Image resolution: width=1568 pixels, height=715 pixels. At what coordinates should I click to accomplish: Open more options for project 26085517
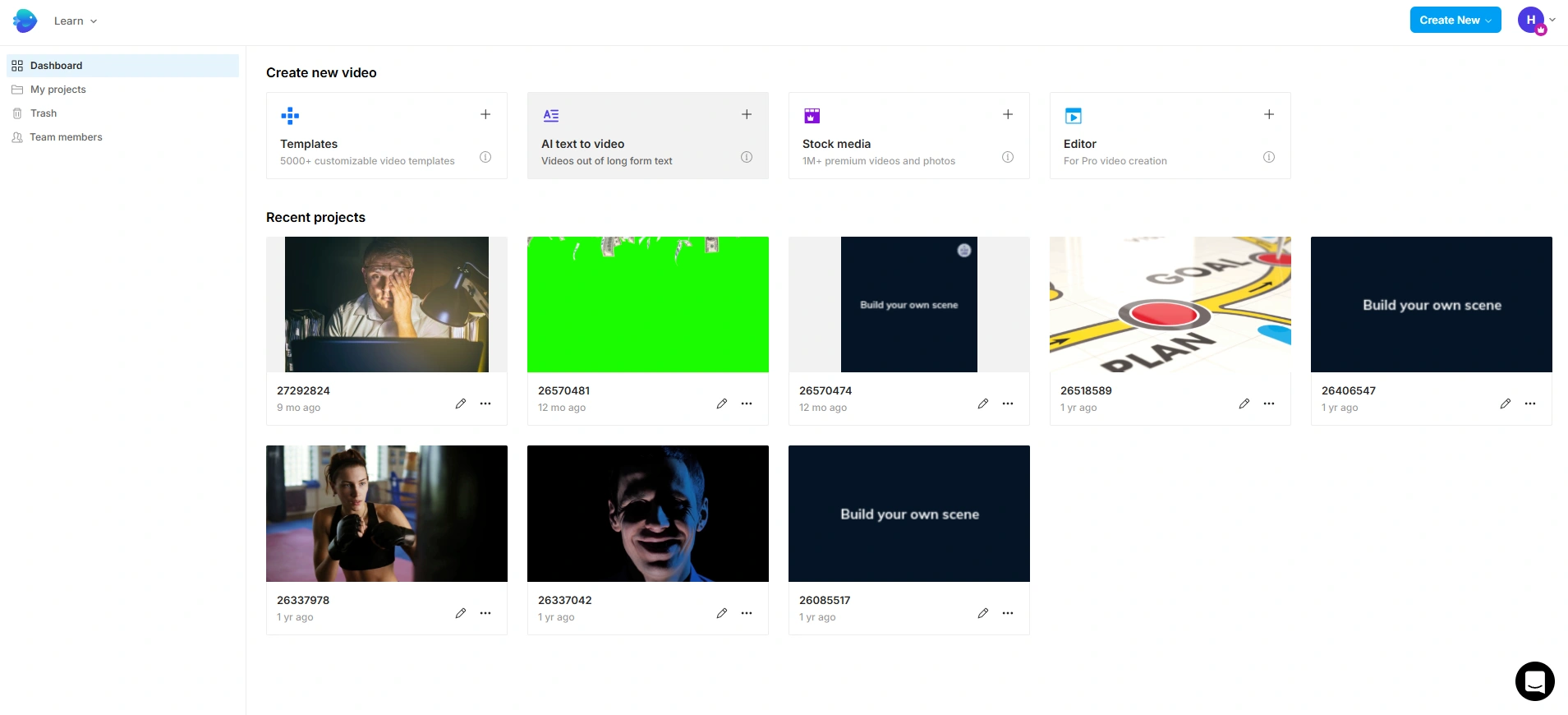[x=1008, y=613]
